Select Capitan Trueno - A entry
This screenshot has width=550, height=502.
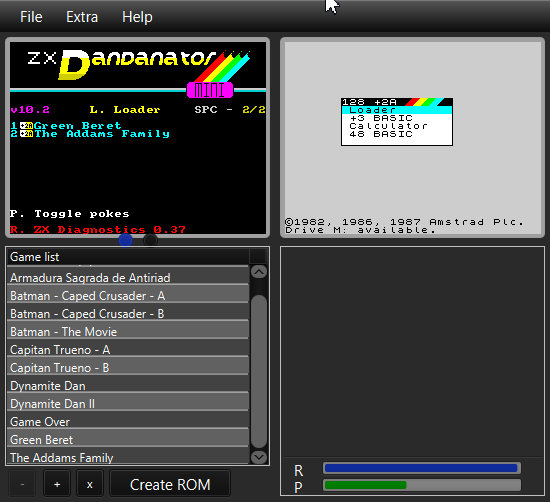[x=128, y=349]
